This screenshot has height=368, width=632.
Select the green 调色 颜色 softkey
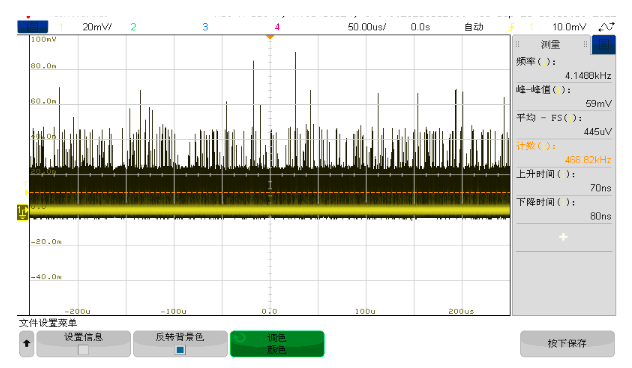coord(277,344)
